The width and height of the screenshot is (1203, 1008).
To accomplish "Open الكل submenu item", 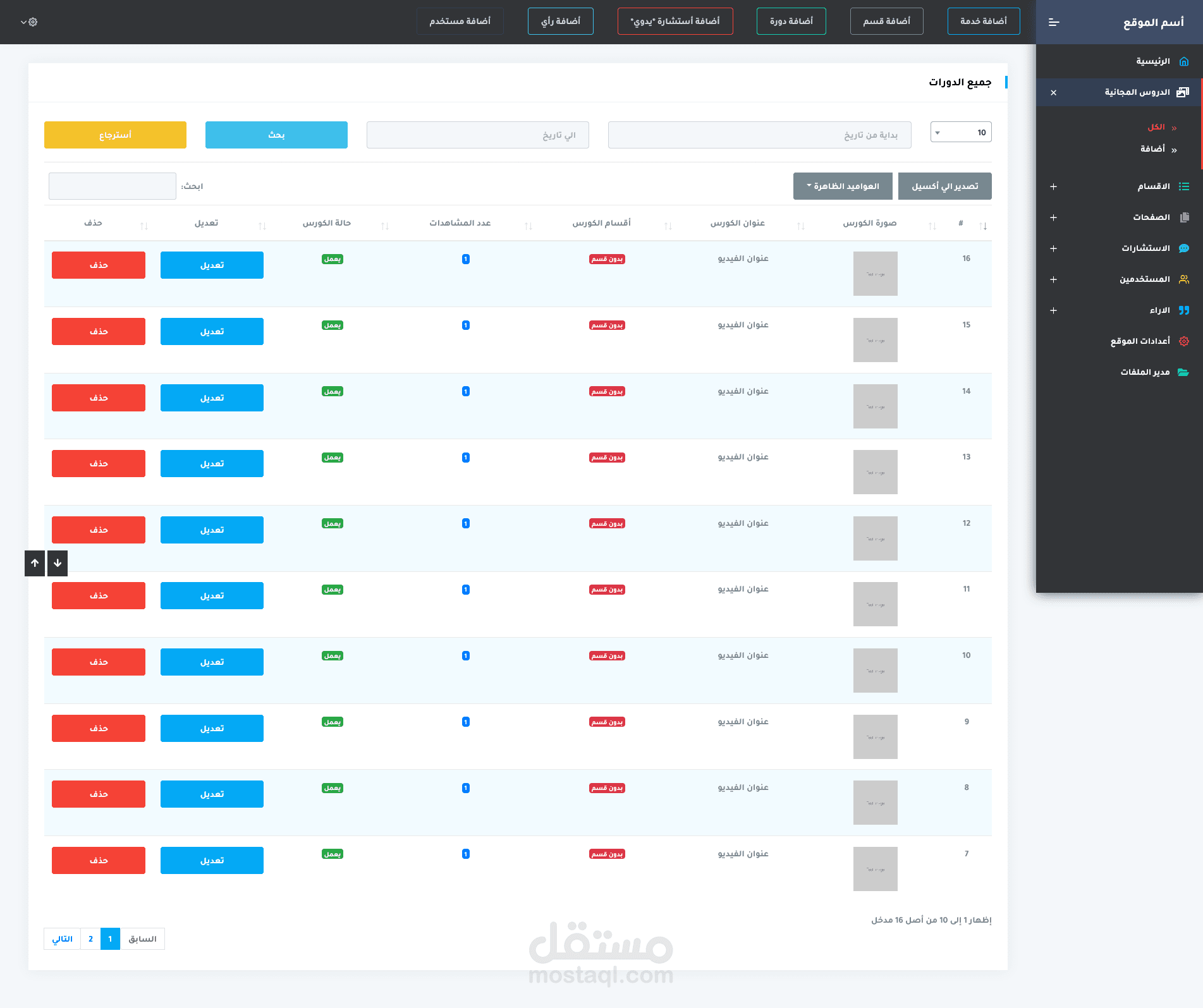I will [x=1156, y=128].
